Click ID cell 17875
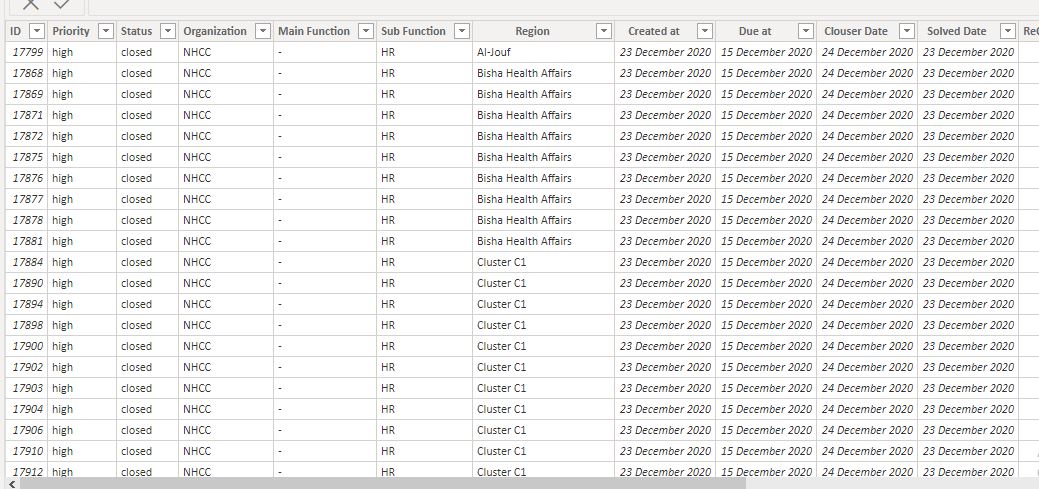Image resolution: width=1039 pixels, height=489 pixels. coord(28,157)
